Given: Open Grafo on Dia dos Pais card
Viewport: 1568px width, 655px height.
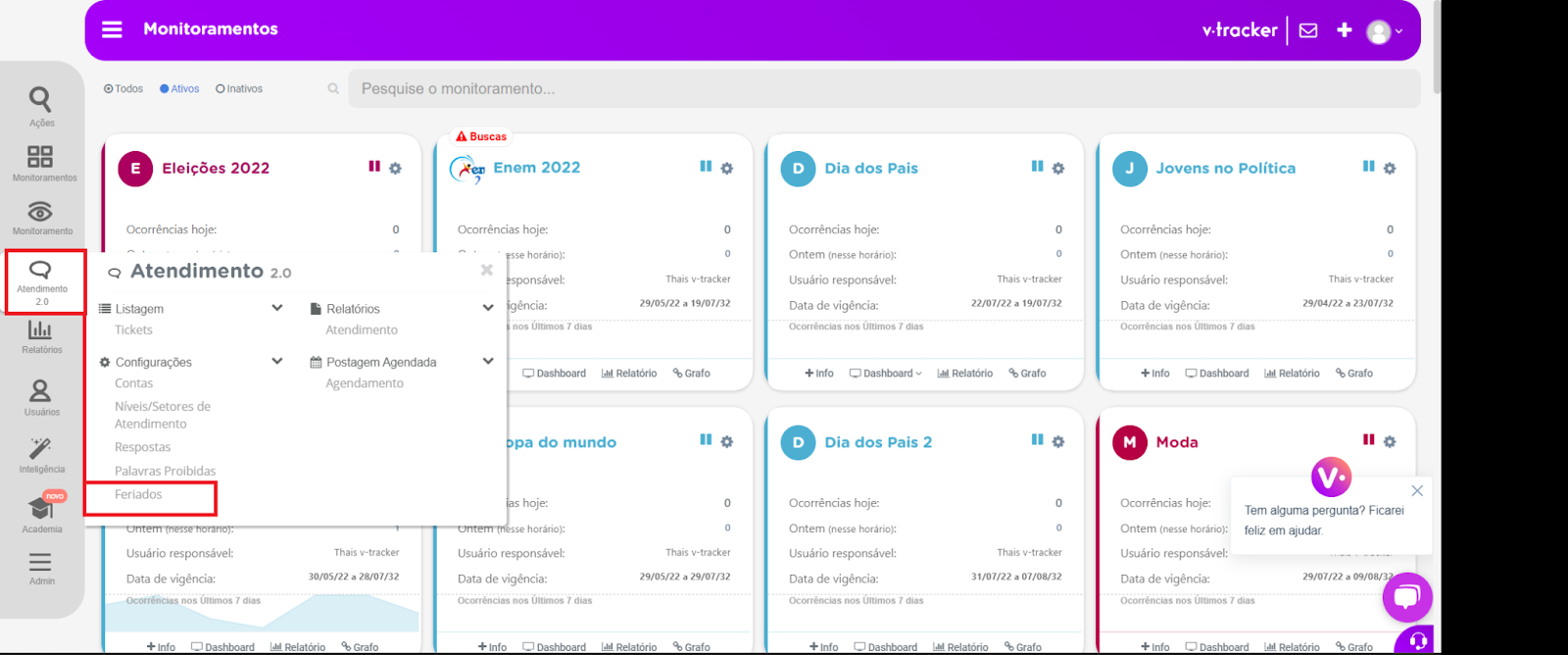Looking at the screenshot, I should [x=1027, y=374].
